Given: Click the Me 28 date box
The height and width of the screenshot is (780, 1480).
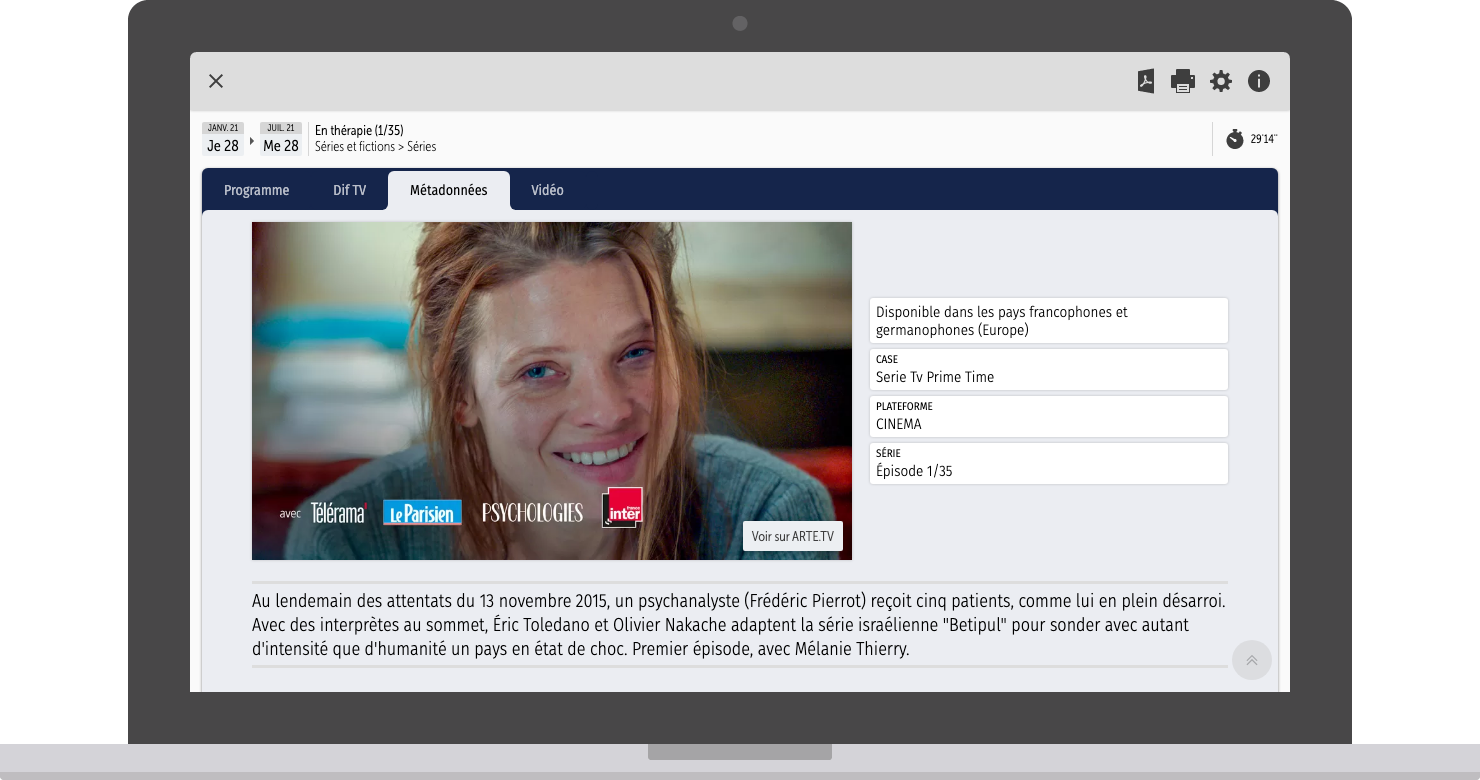Looking at the screenshot, I should click(x=281, y=139).
